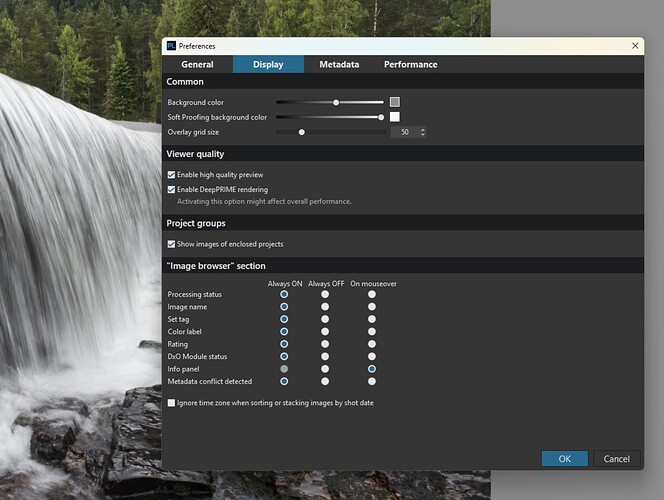Set Processing status to Always OFF

(x=325, y=295)
